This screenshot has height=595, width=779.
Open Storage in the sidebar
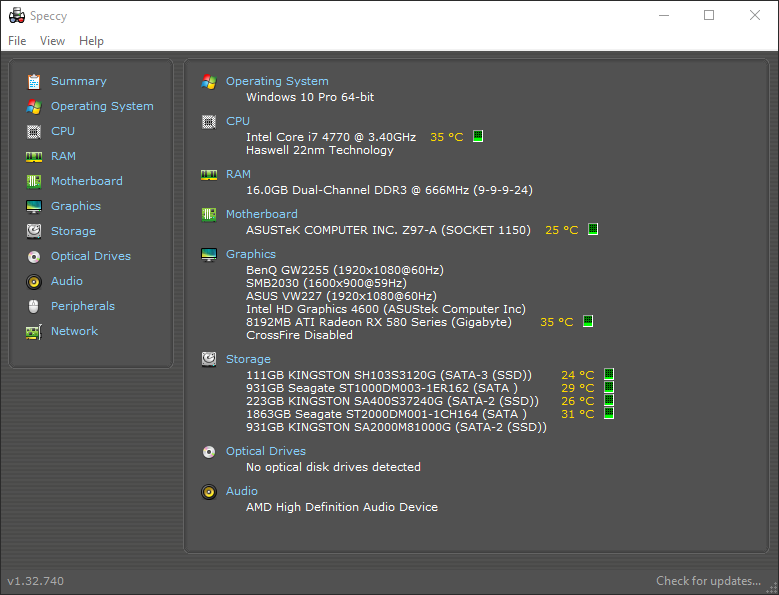tap(74, 231)
